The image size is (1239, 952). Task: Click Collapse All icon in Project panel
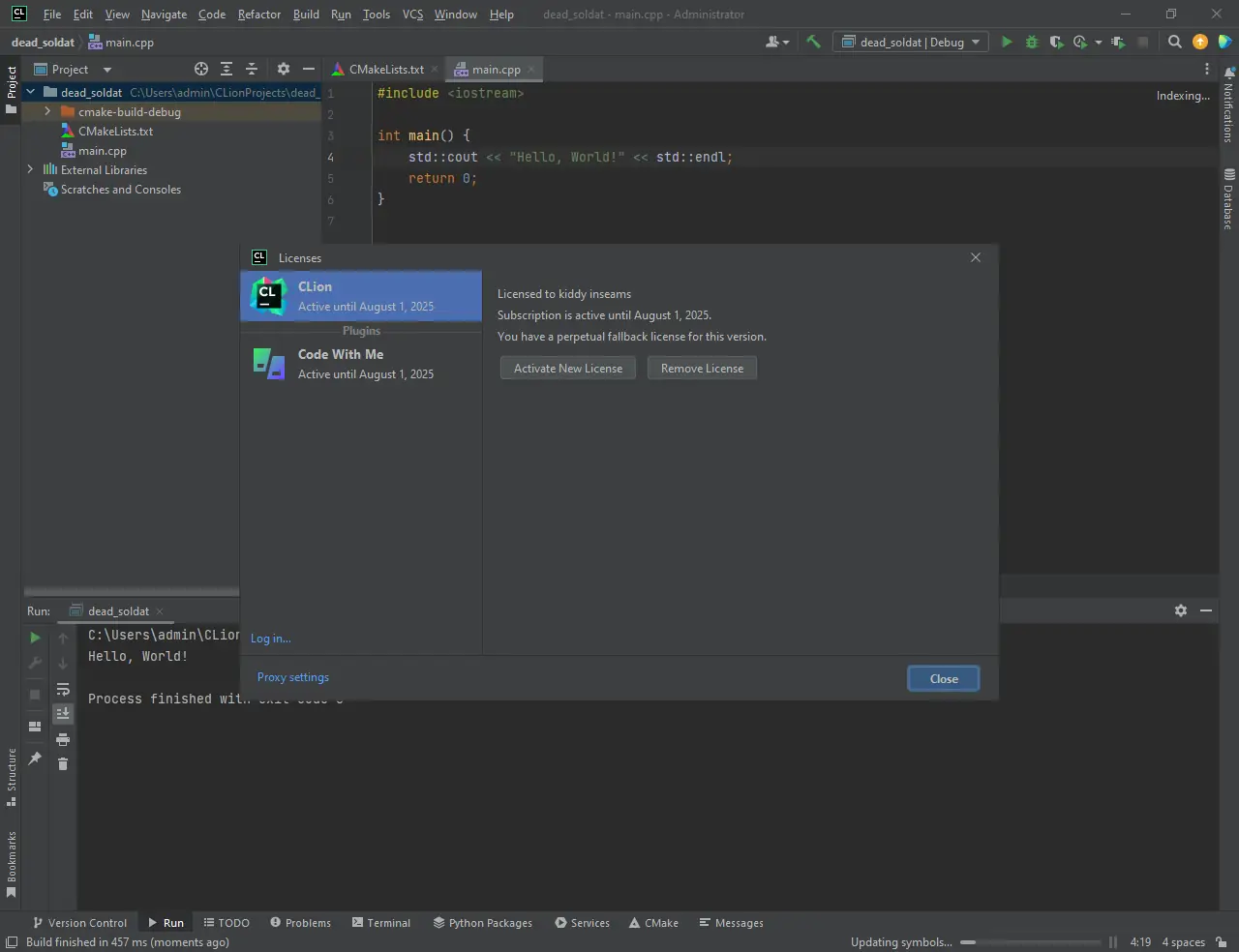[x=252, y=69]
